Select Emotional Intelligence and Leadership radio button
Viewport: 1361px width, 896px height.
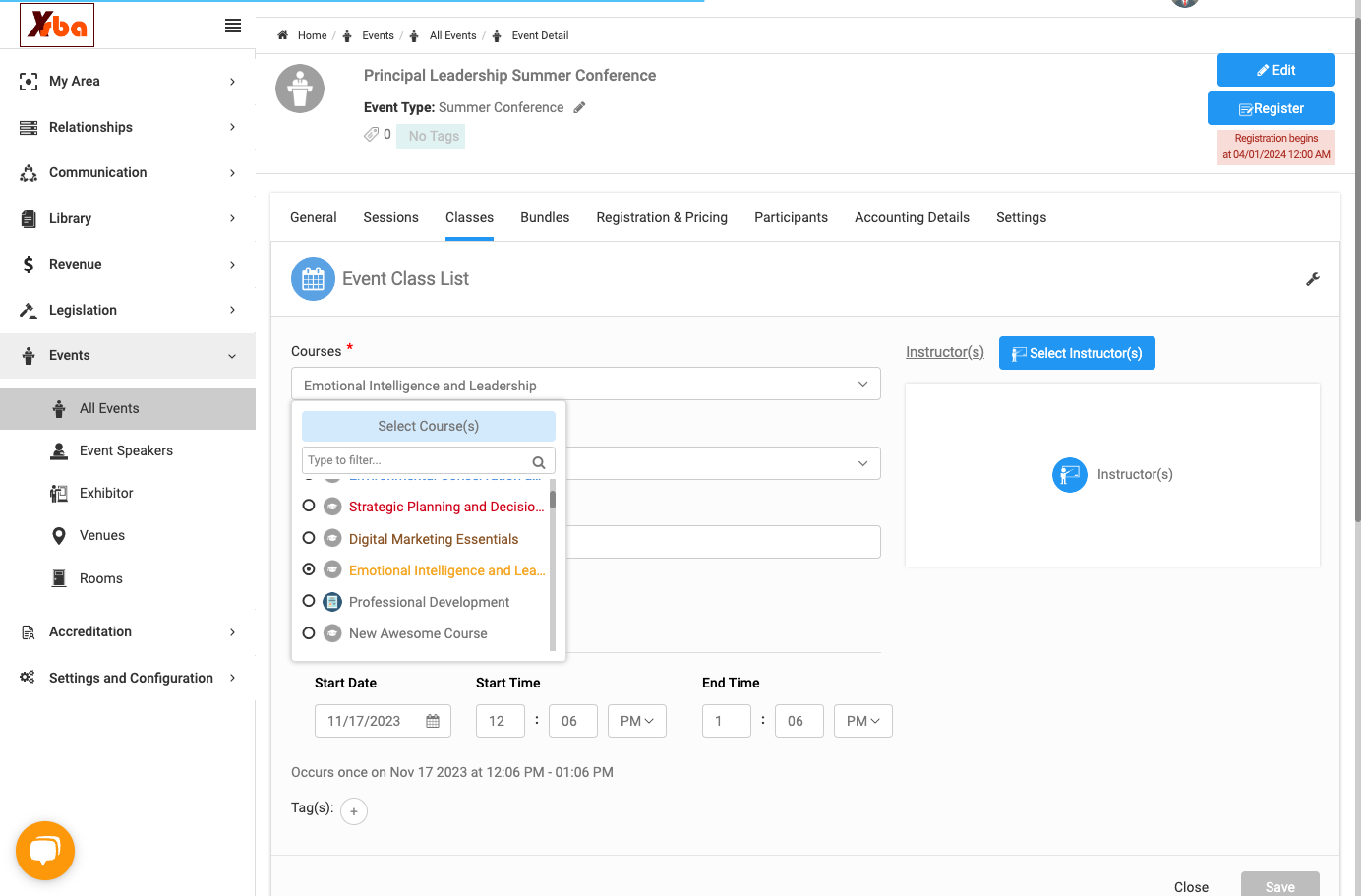[x=309, y=569]
